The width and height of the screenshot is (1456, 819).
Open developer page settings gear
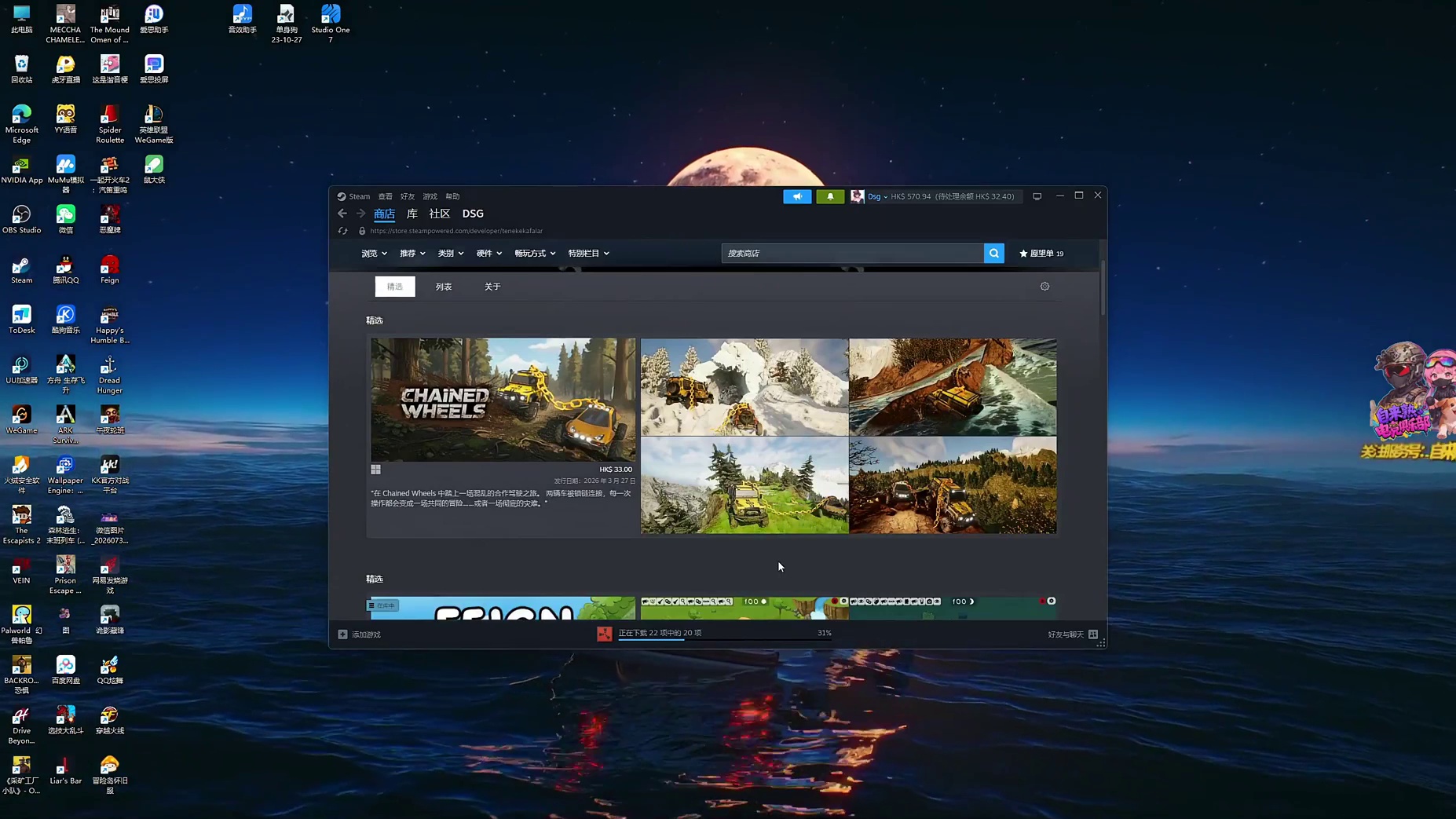click(x=1044, y=287)
